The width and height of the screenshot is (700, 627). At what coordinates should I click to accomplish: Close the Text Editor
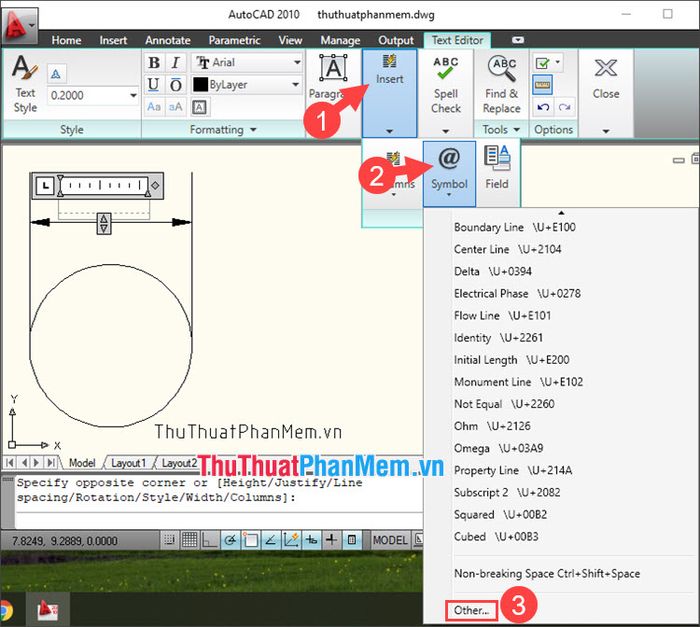[605, 78]
